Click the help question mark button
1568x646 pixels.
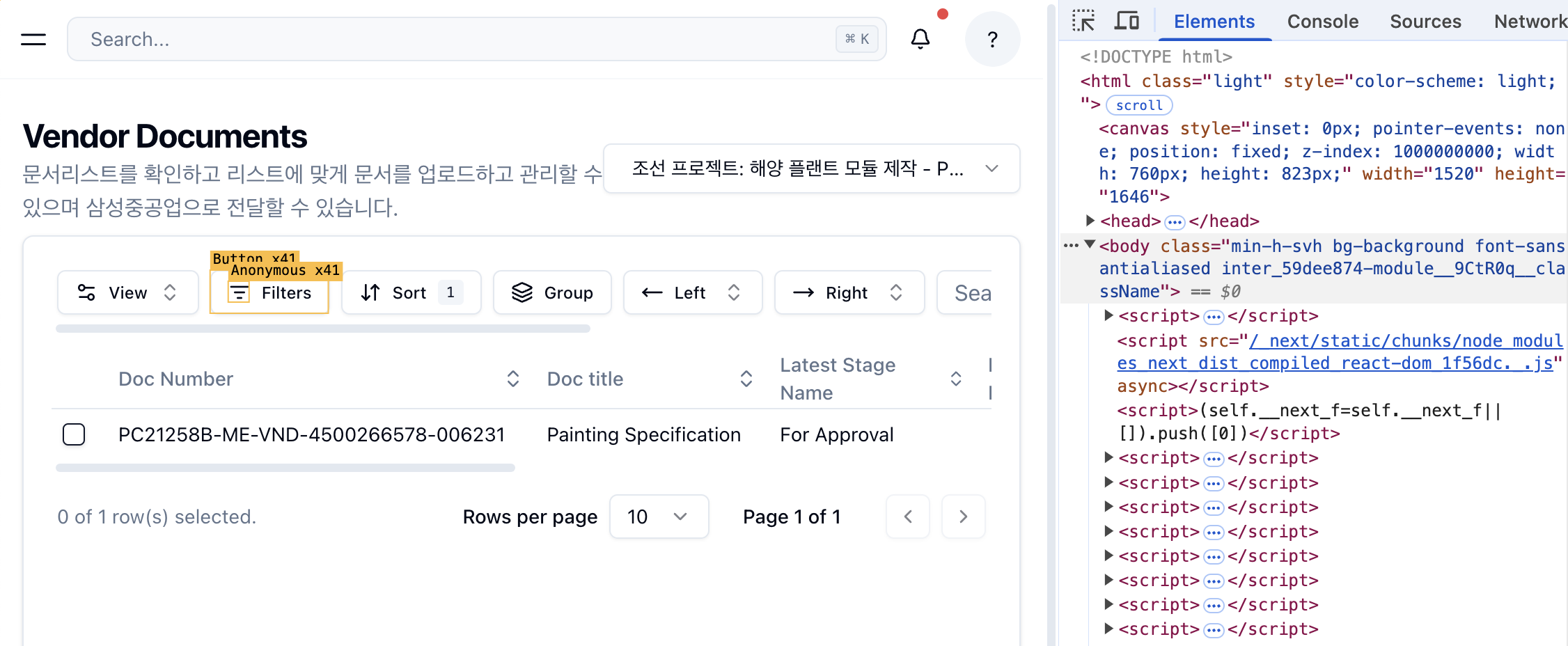(x=992, y=39)
